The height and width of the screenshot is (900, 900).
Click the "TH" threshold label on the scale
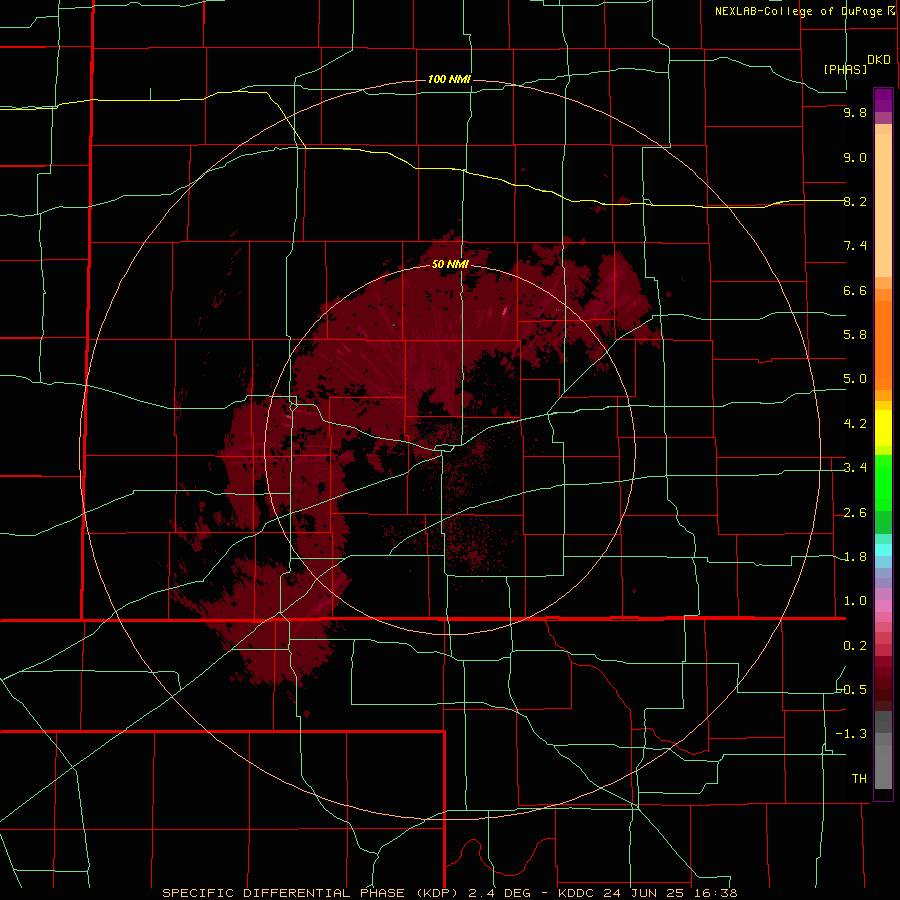pyautogui.click(x=859, y=778)
